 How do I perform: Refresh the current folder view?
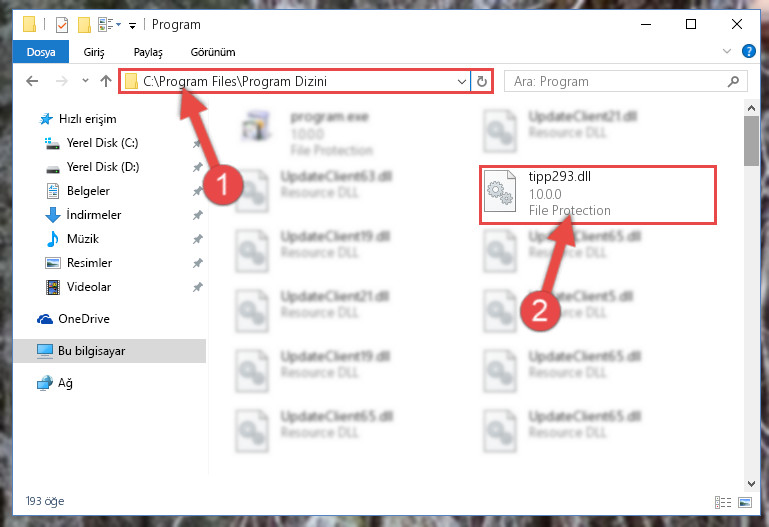pos(482,81)
